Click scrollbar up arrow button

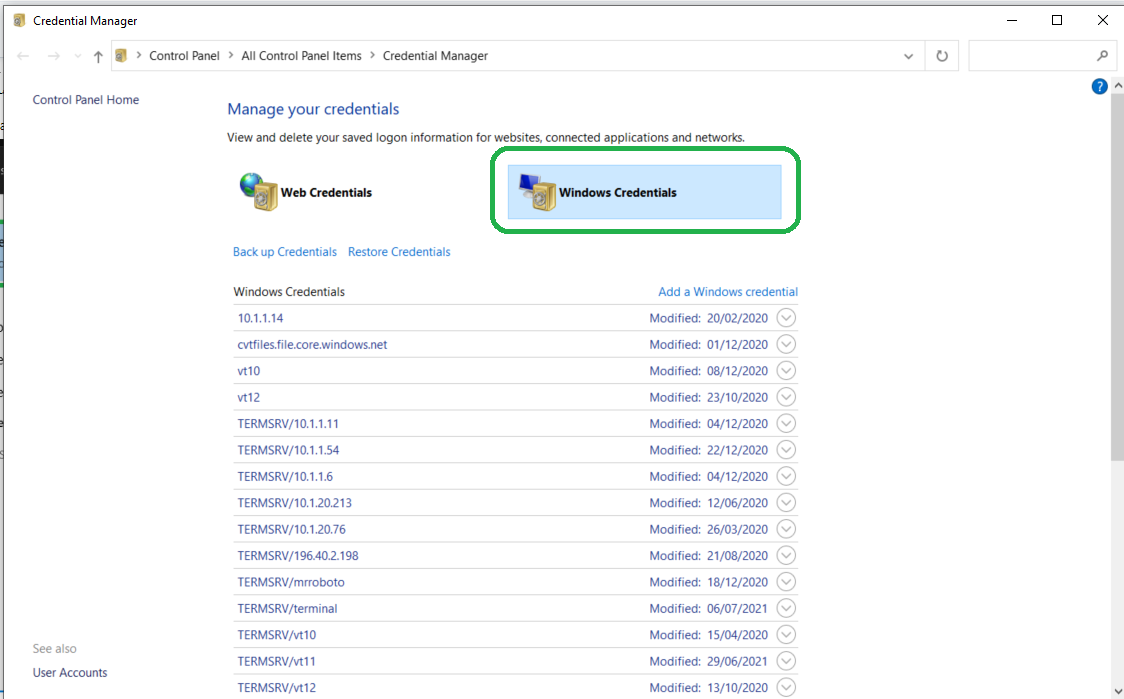point(1118,85)
